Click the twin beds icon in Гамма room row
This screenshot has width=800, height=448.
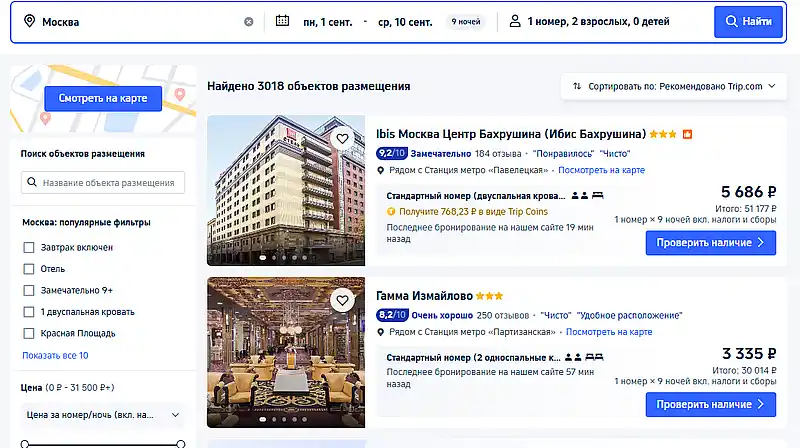pyautogui.click(x=594, y=357)
